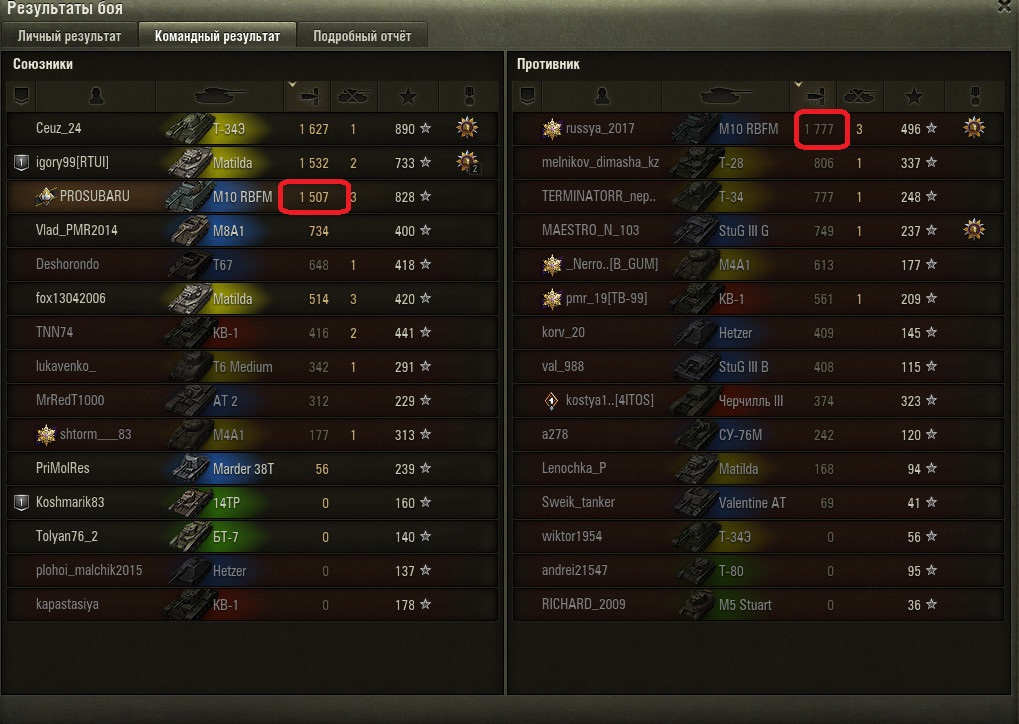Click MAESTRO_N_103's medal award icon
The width and height of the screenshot is (1019, 724).
point(974,229)
